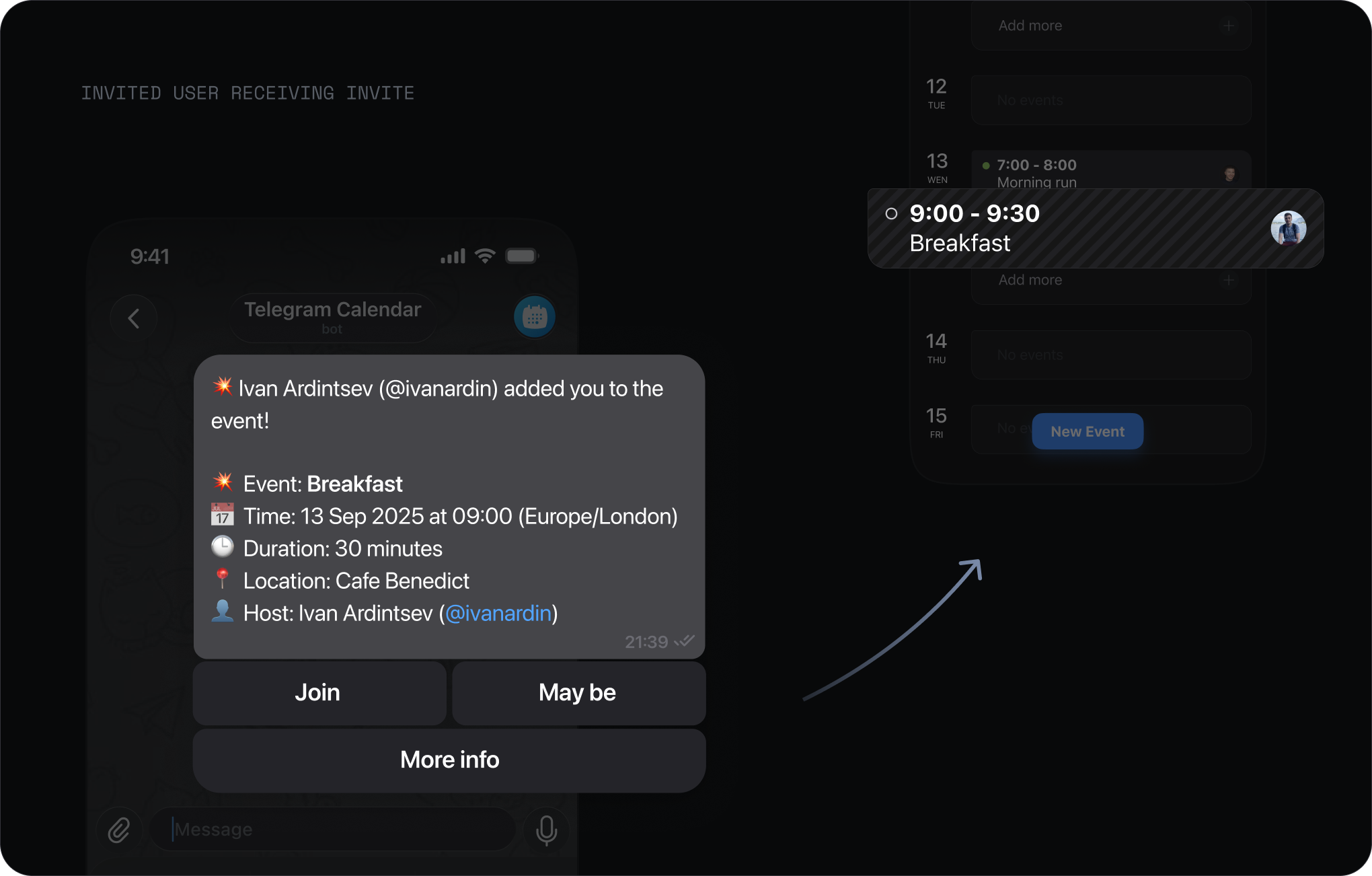Click the More info button
The height and width of the screenshot is (876, 1372).
pyautogui.click(x=449, y=760)
